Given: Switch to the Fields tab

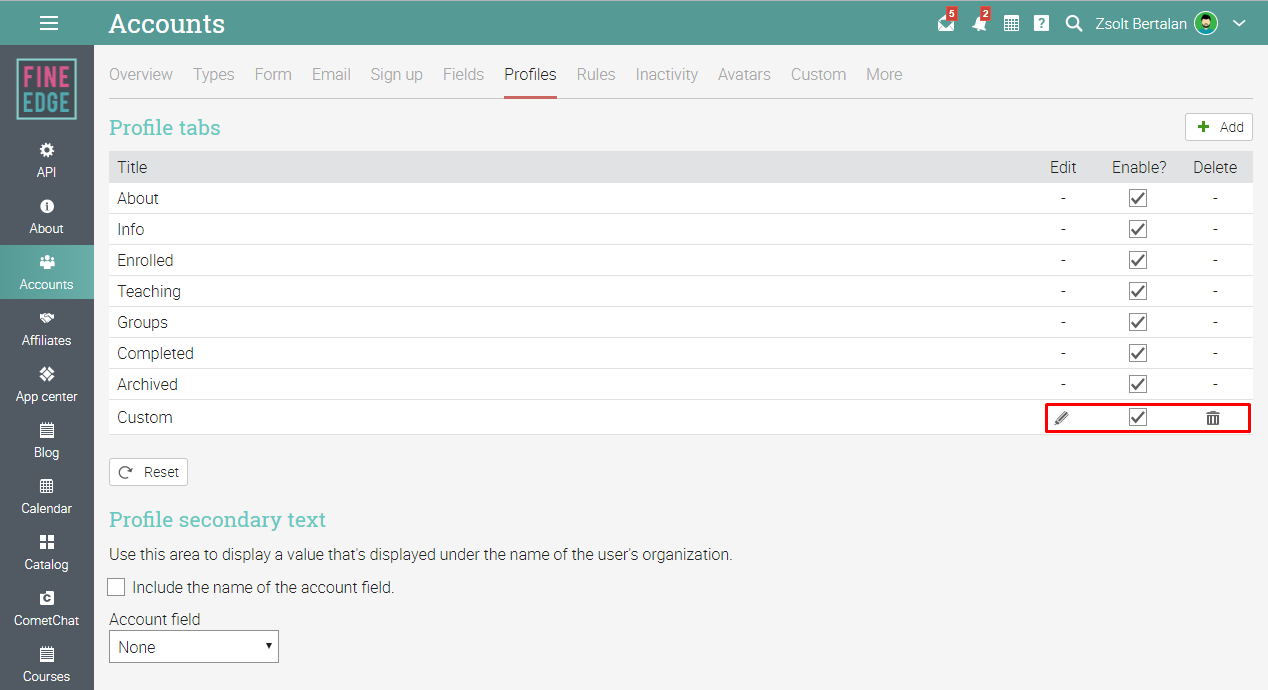Looking at the screenshot, I should (x=463, y=74).
